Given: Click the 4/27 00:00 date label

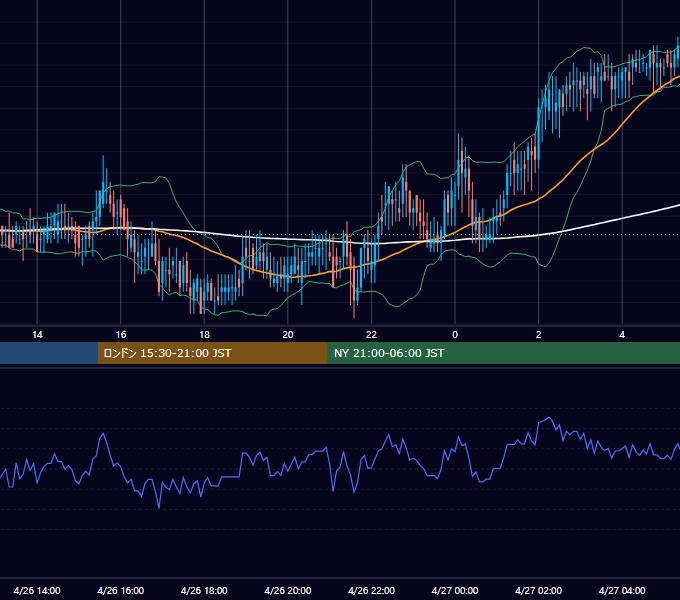Looking at the screenshot, I should click(x=455, y=590).
